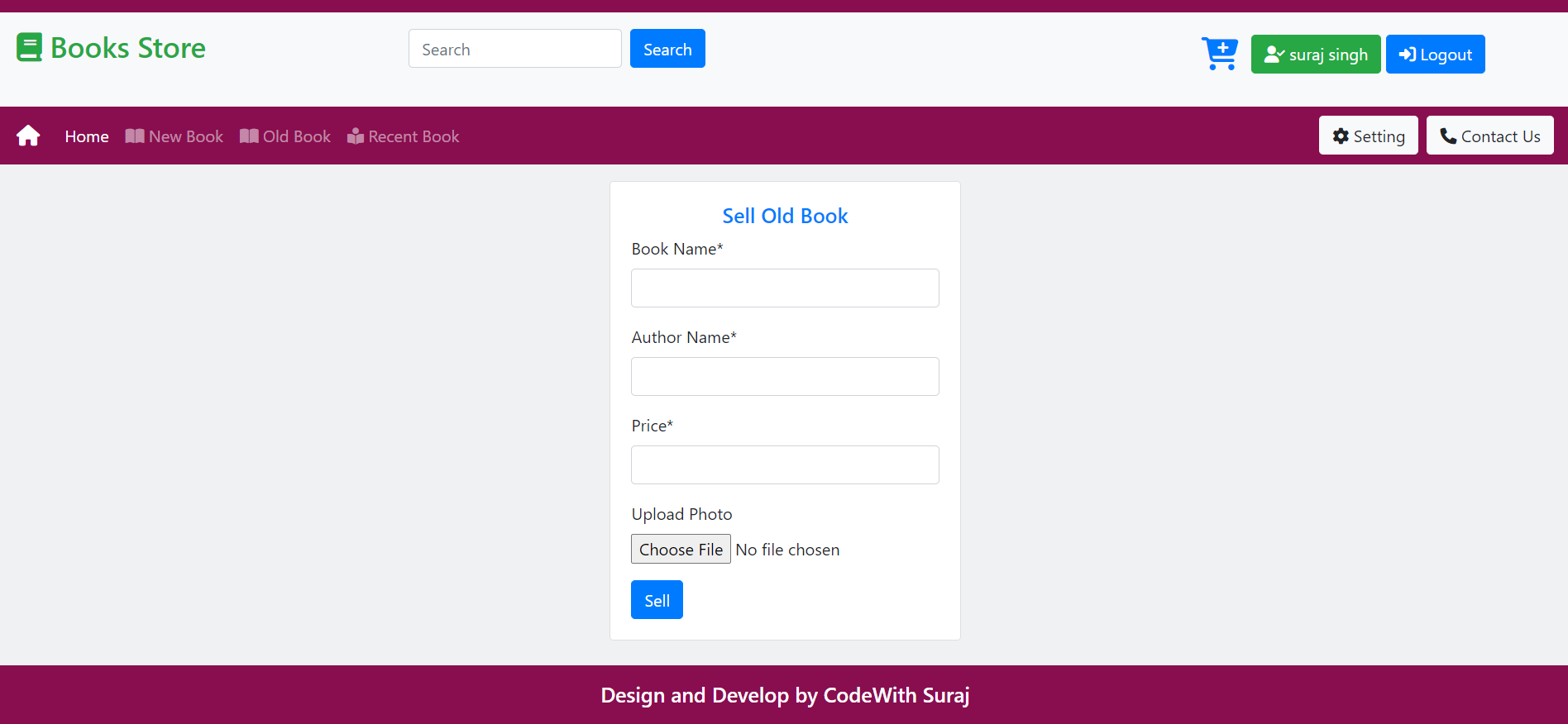Click the person icon beside suraj singh

(x=1274, y=54)
